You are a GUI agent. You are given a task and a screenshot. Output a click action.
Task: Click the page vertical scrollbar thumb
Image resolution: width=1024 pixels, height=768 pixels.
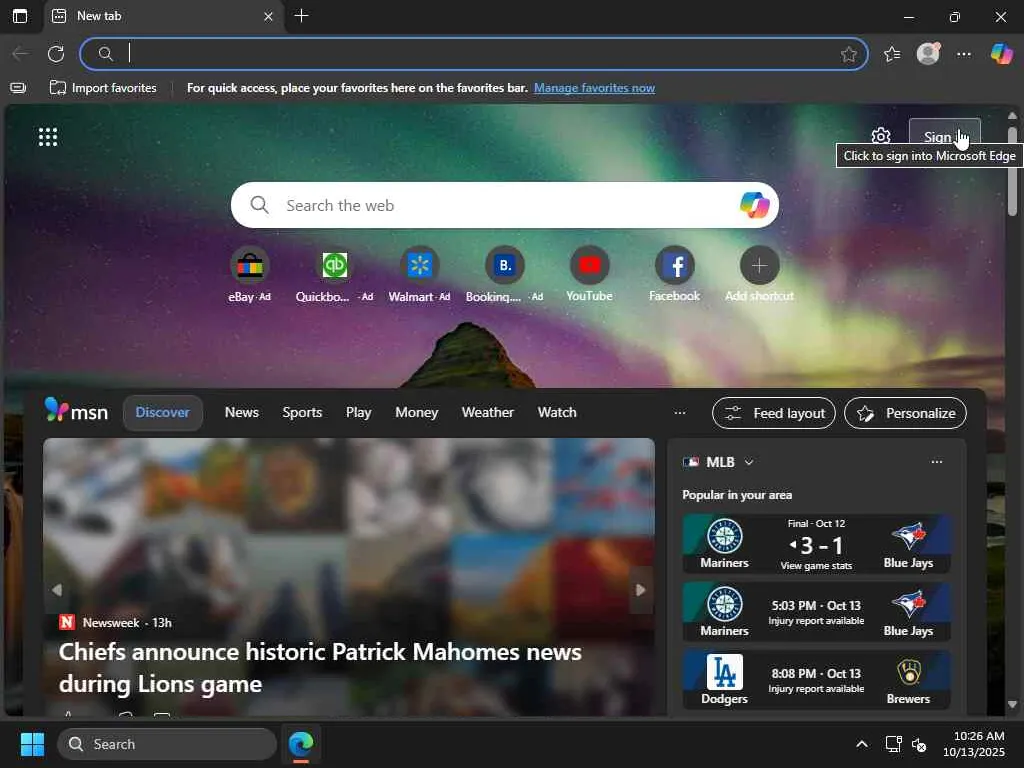coord(1012,171)
